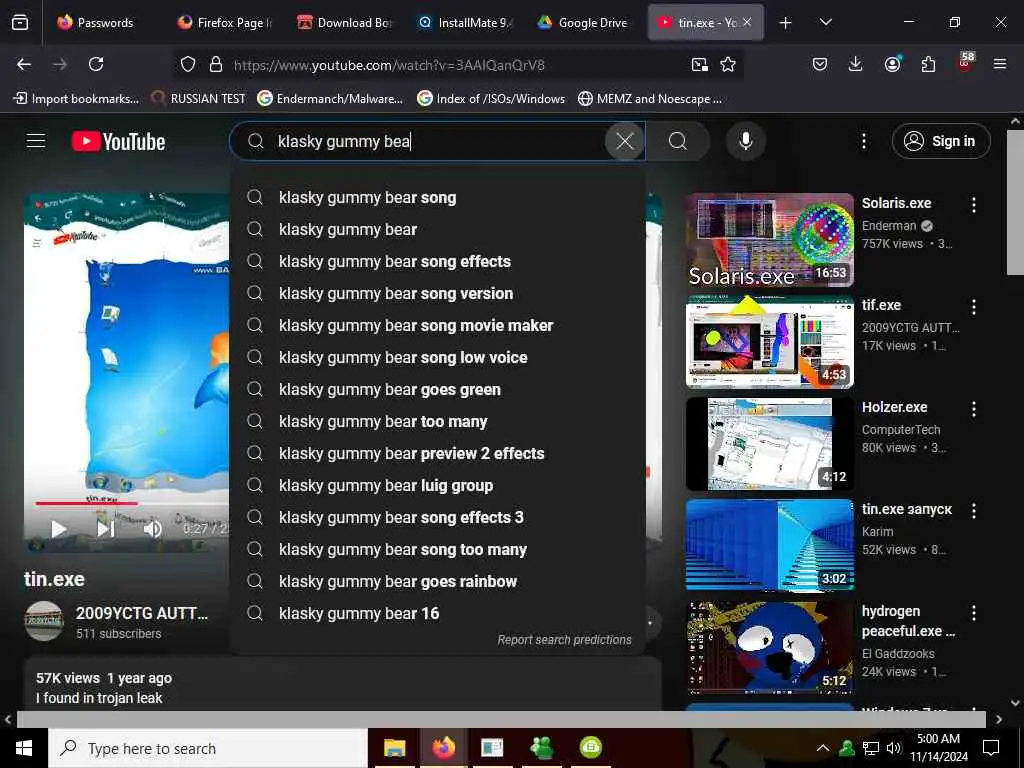Select suggestion klasky gummy bear 16

[437, 613]
